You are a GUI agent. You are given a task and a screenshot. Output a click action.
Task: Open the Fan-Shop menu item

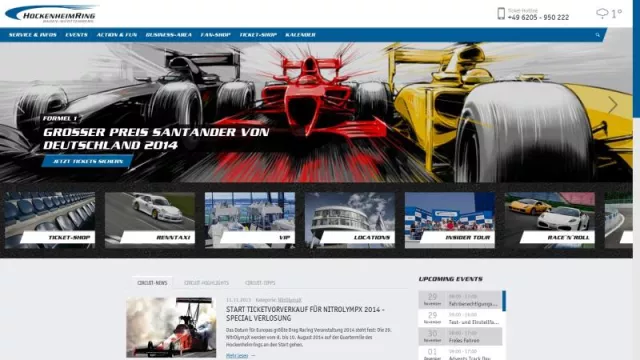tap(216, 35)
